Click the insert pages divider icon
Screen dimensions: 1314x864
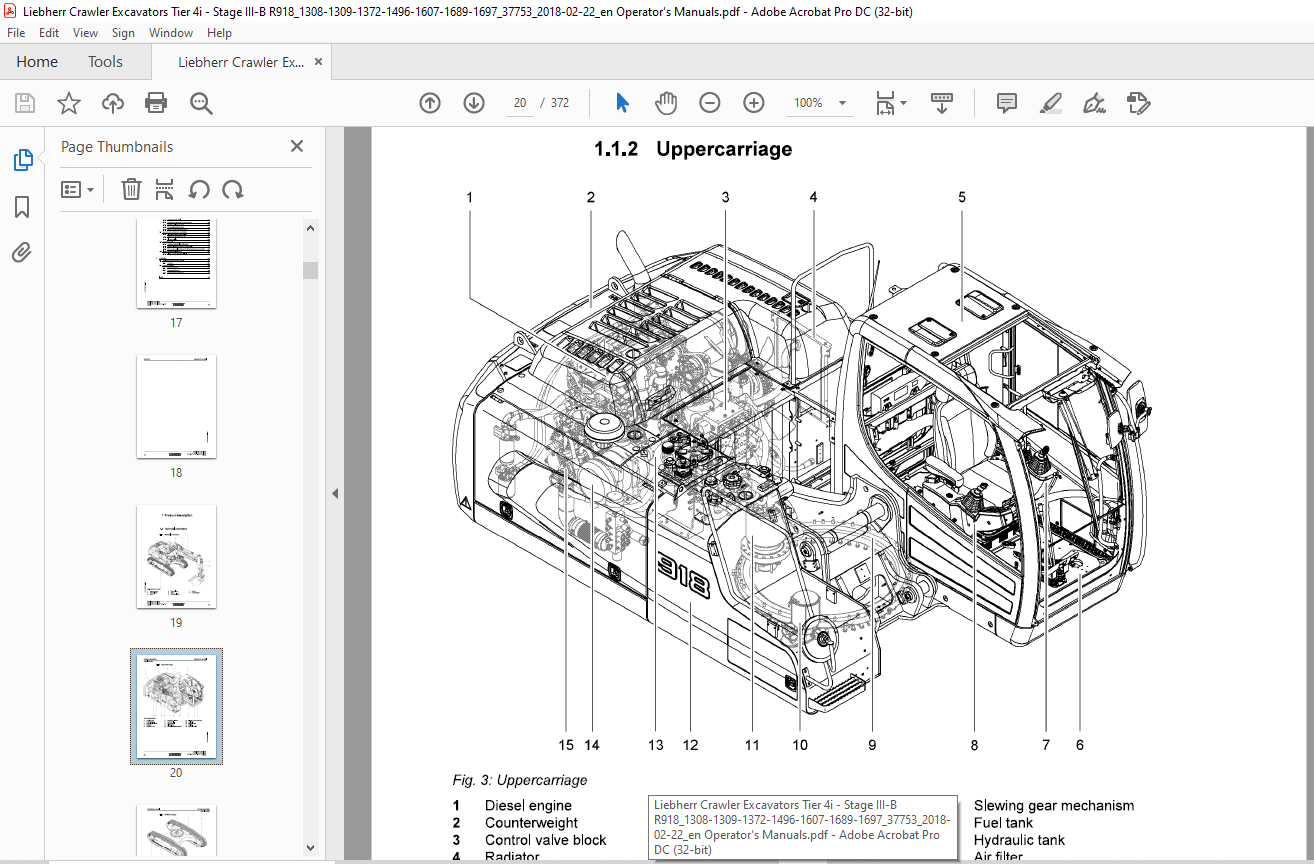click(x=165, y=189)
